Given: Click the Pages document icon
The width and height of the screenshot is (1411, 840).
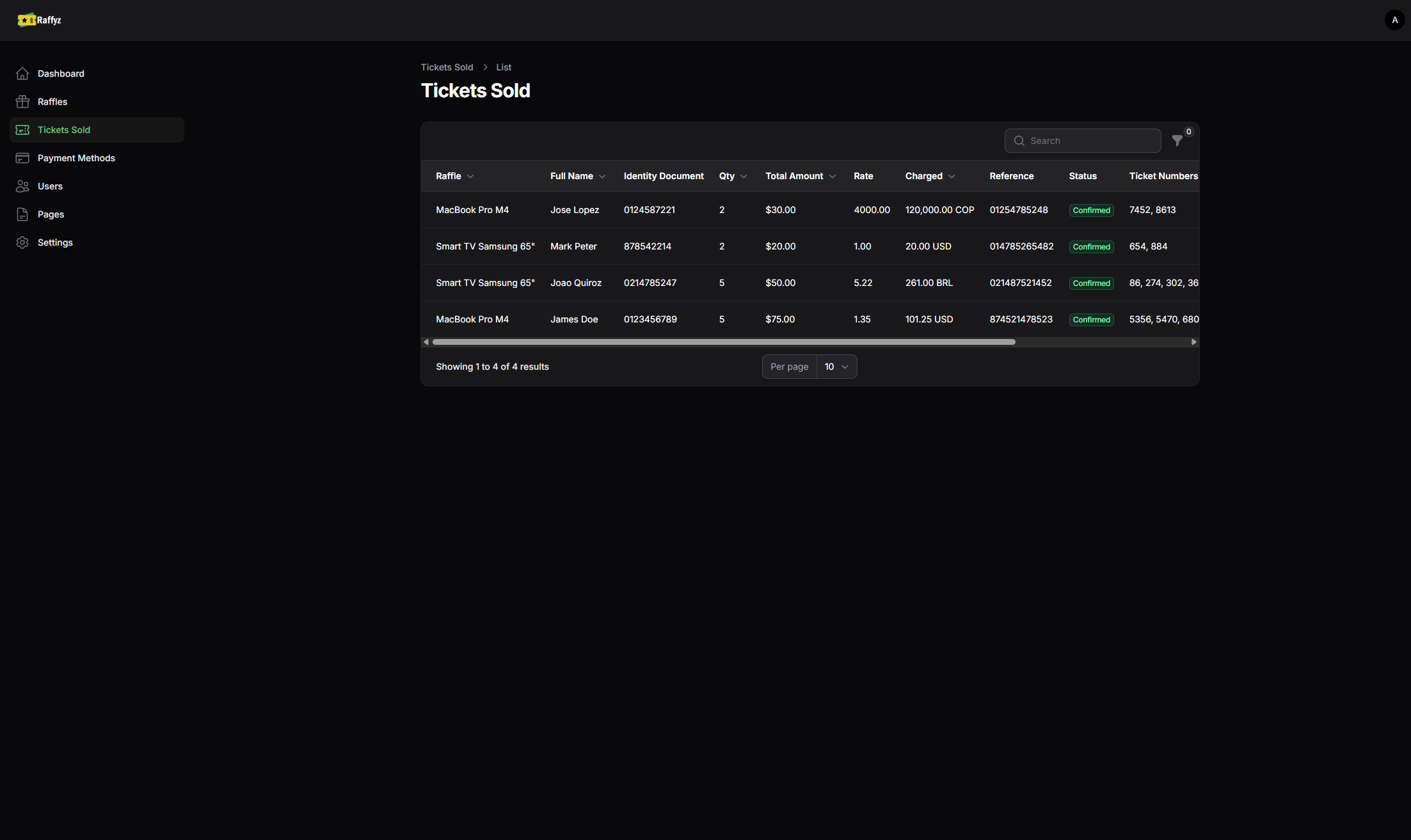Looking at the screenshot, I should click(x=22, y=214).
